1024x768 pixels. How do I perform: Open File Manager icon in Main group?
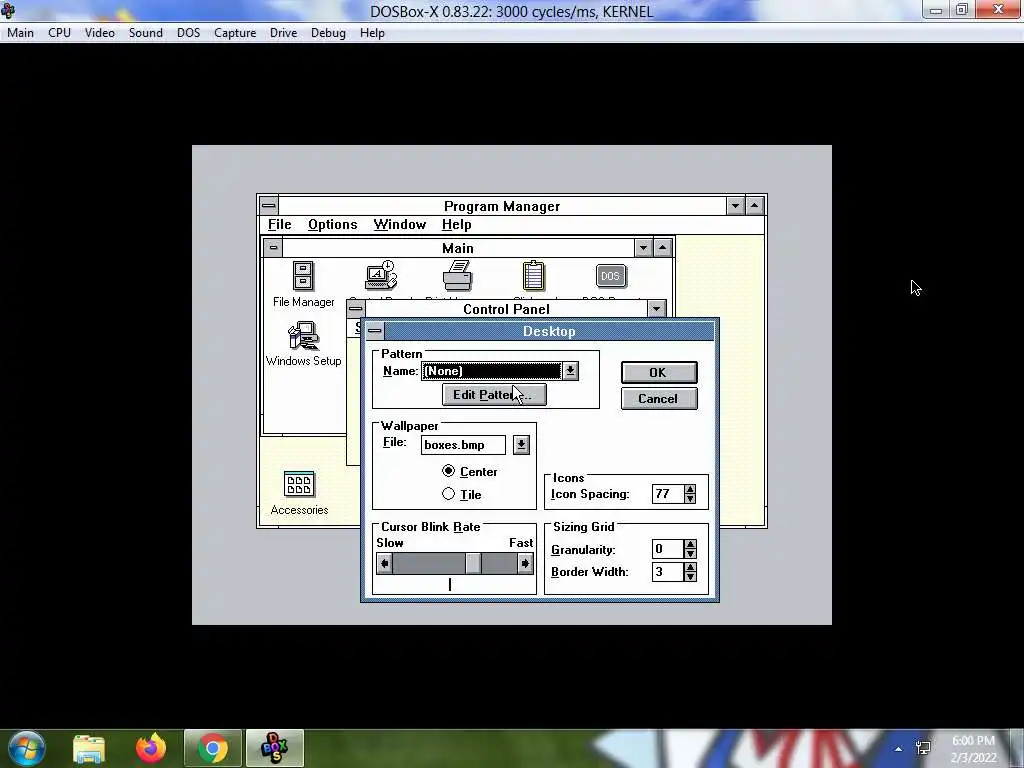coord(303,276)
